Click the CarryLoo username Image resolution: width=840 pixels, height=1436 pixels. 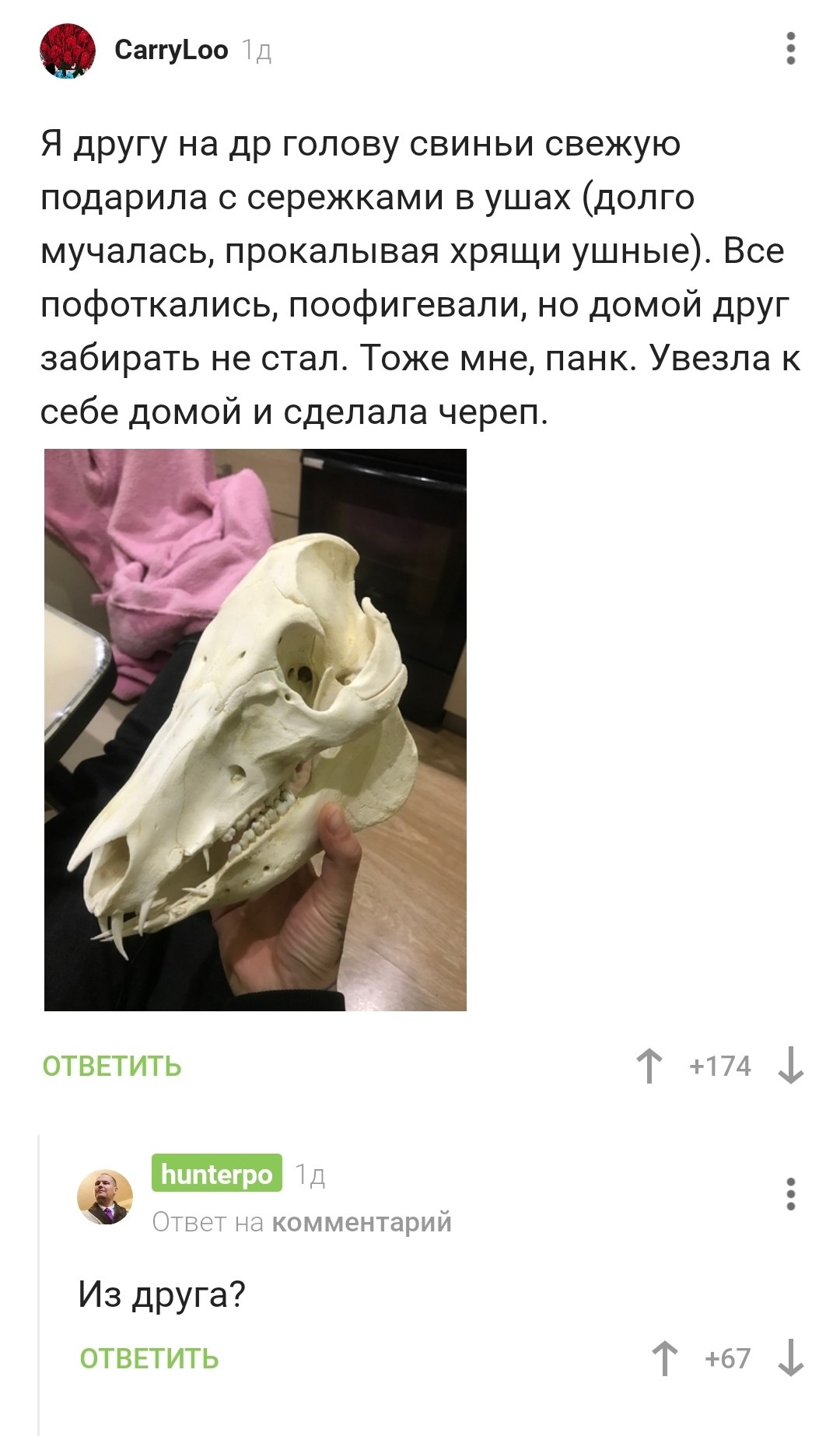(171, 50)
